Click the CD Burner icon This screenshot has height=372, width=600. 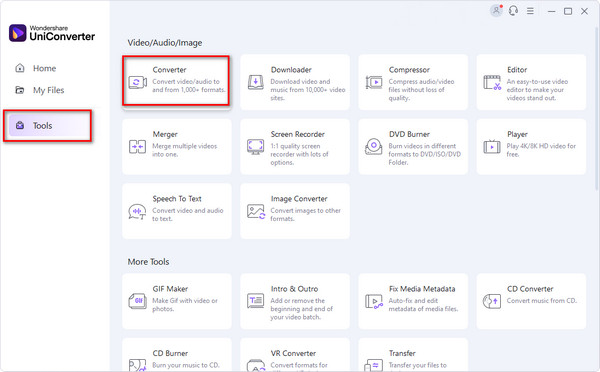[137, 365]
